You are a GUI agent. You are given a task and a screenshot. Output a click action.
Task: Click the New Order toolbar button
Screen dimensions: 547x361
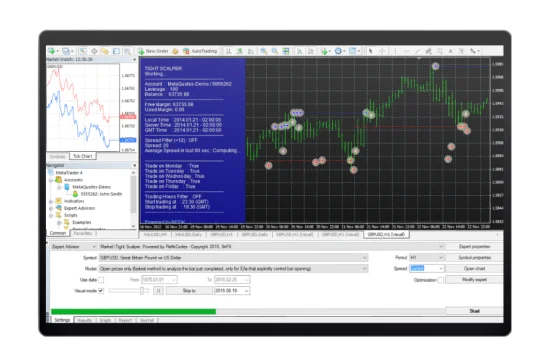click(153, 51)
